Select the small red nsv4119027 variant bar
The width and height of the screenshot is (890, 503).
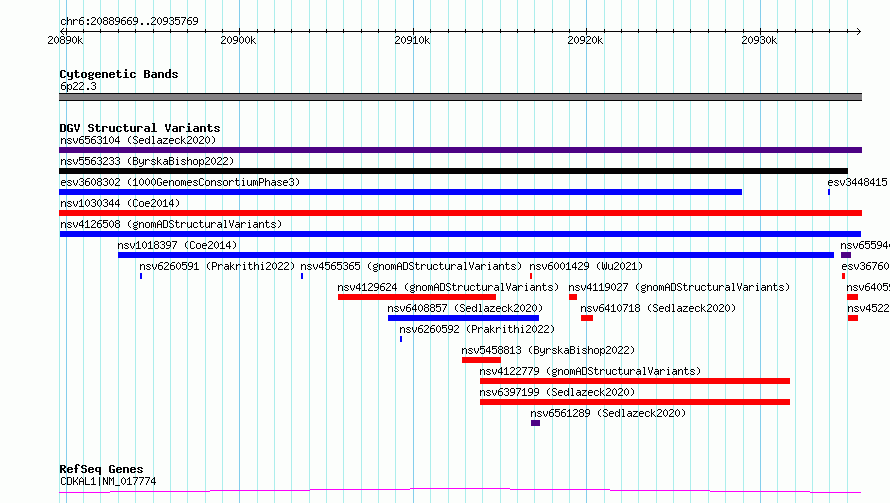pos(573,297)
